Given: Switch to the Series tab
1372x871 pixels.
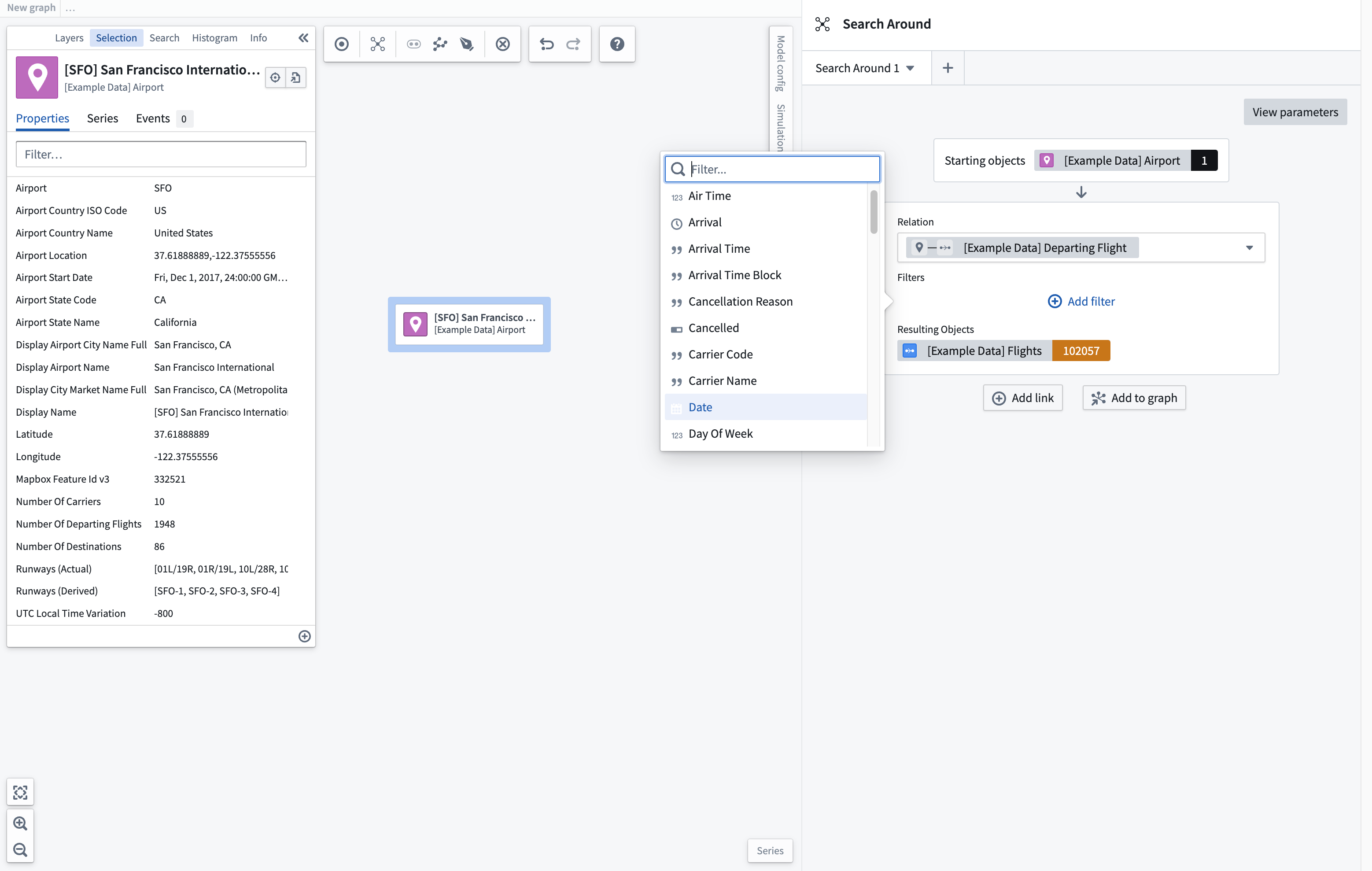Looking at the screenshot, I should (102, 117).
